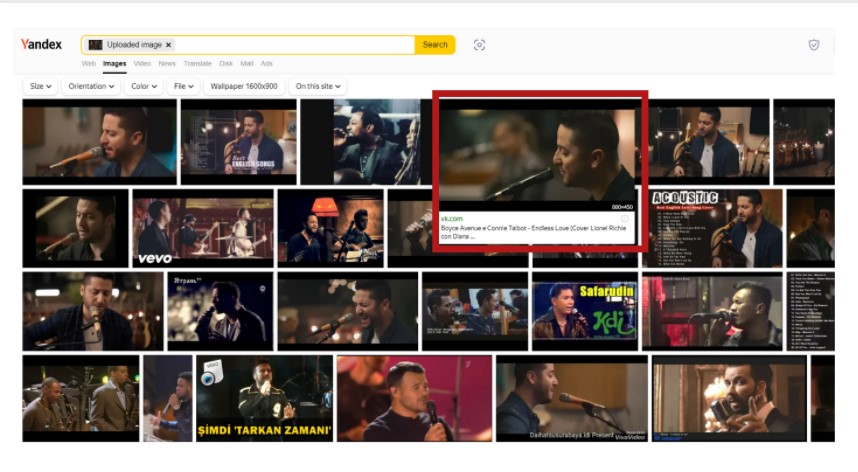This screenshot has height=472, width=858.
Task: Select the Wallpaper 1600x900 filter
Action: (244, 87)
